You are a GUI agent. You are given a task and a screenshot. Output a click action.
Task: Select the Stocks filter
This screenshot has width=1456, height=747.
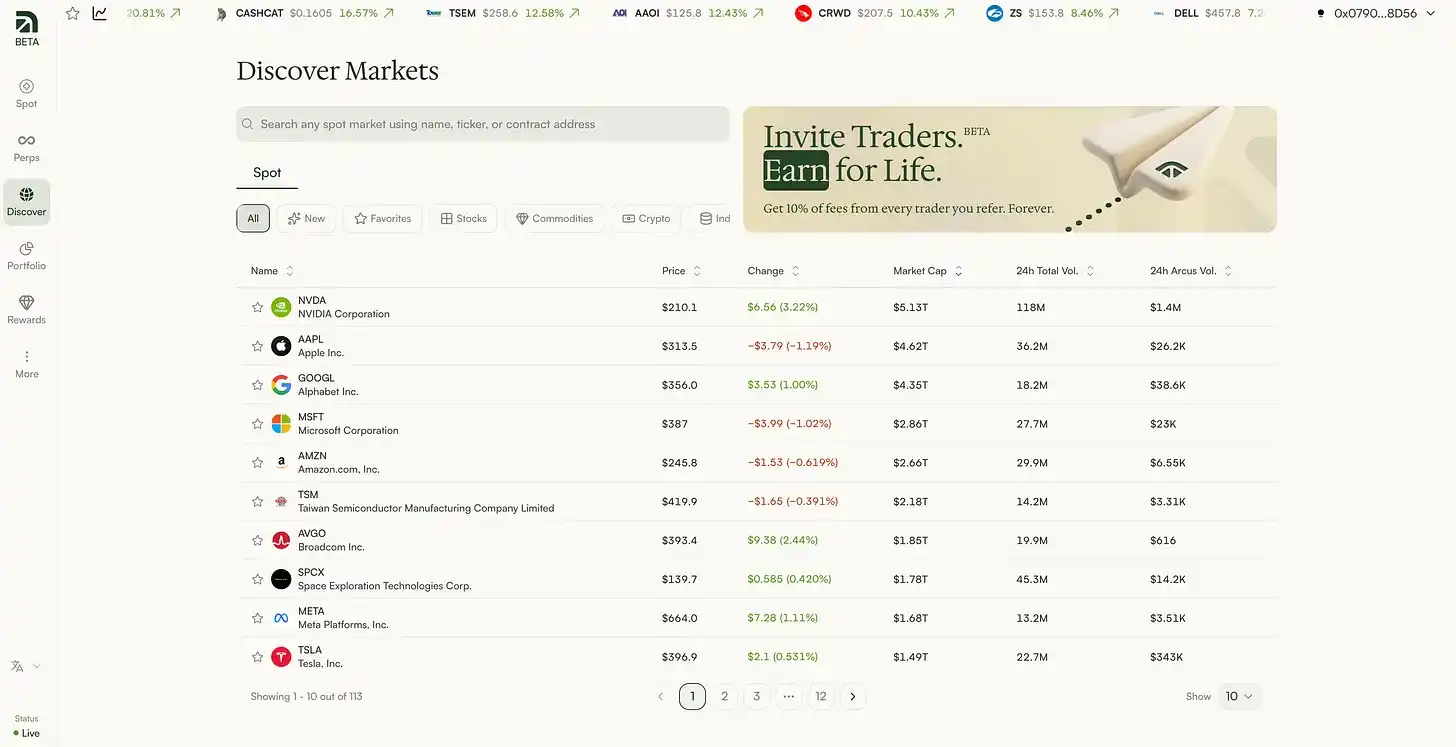coord(464,218)
